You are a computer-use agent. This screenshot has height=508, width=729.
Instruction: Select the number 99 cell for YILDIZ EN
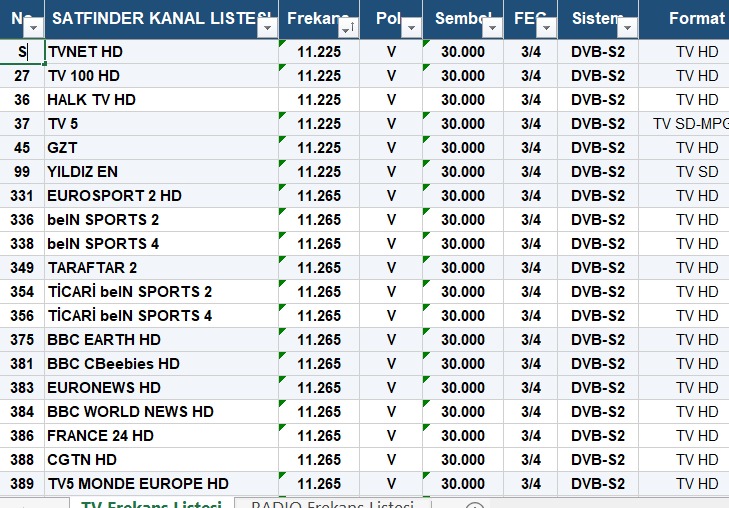[22, 172]
